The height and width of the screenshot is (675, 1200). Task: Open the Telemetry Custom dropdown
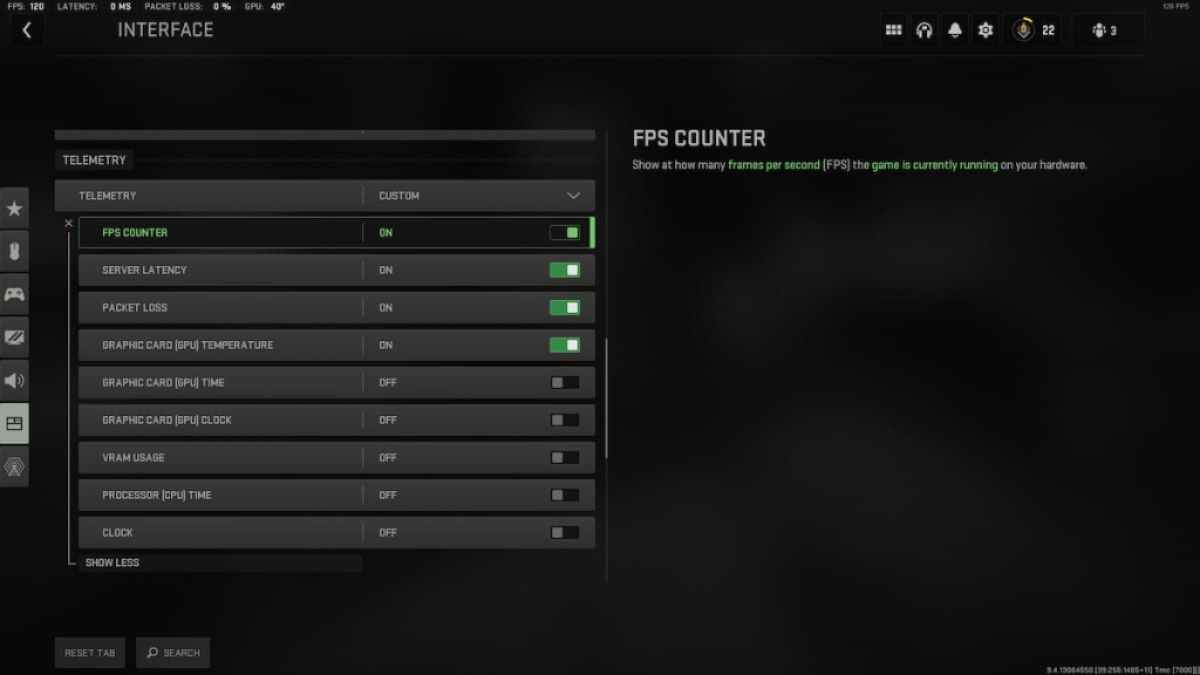[325, 196]
